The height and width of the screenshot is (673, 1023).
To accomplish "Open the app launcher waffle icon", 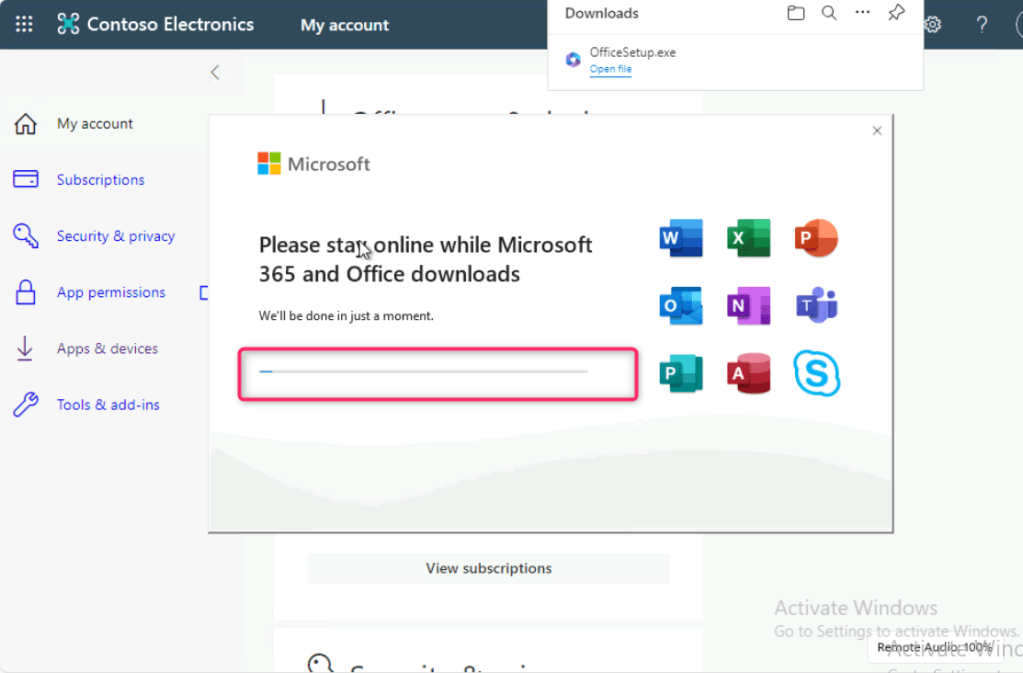I will coord(24,24).
